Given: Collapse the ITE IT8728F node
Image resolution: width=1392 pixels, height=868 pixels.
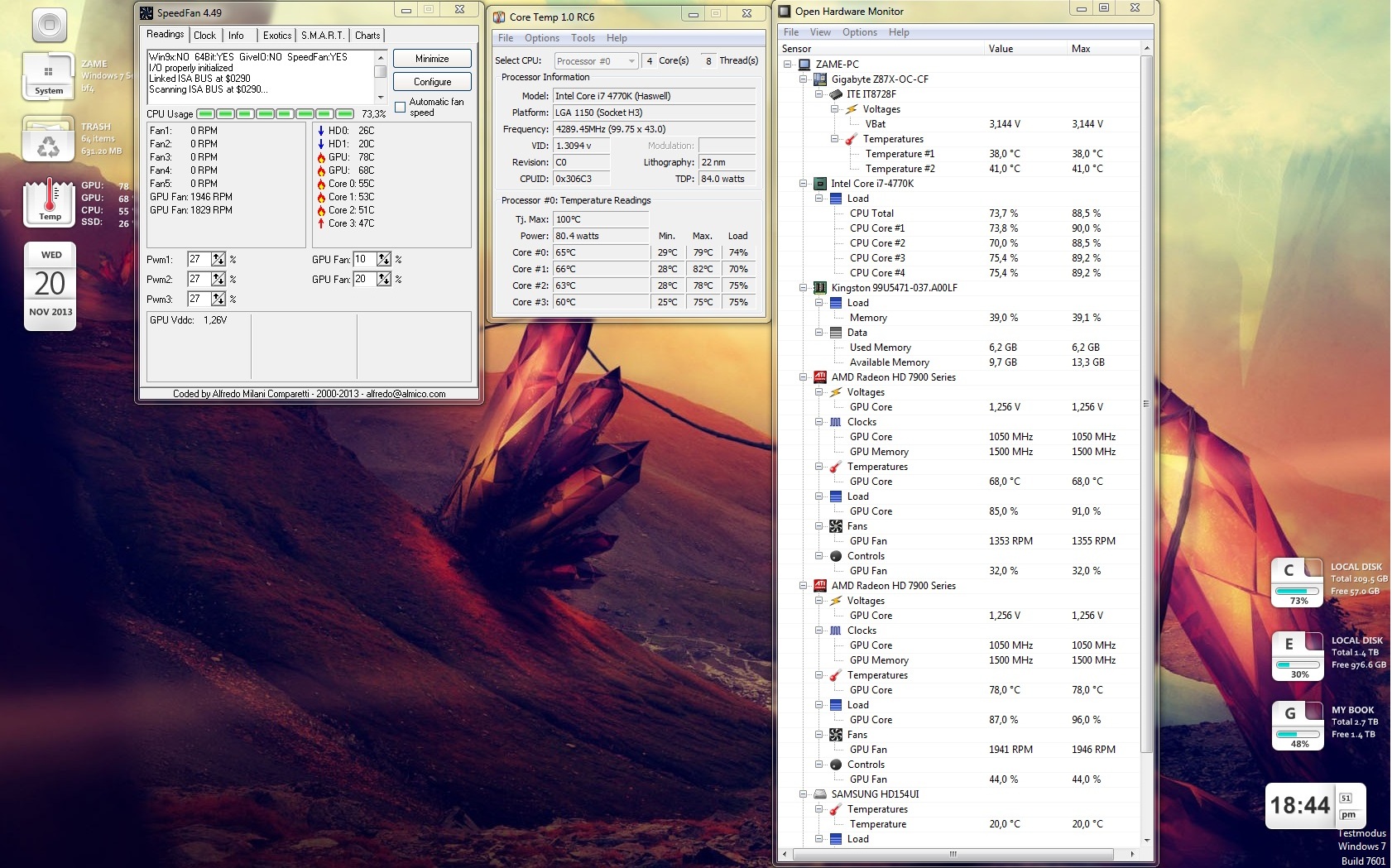Looking at the screenshot, I should pos(819,94).
